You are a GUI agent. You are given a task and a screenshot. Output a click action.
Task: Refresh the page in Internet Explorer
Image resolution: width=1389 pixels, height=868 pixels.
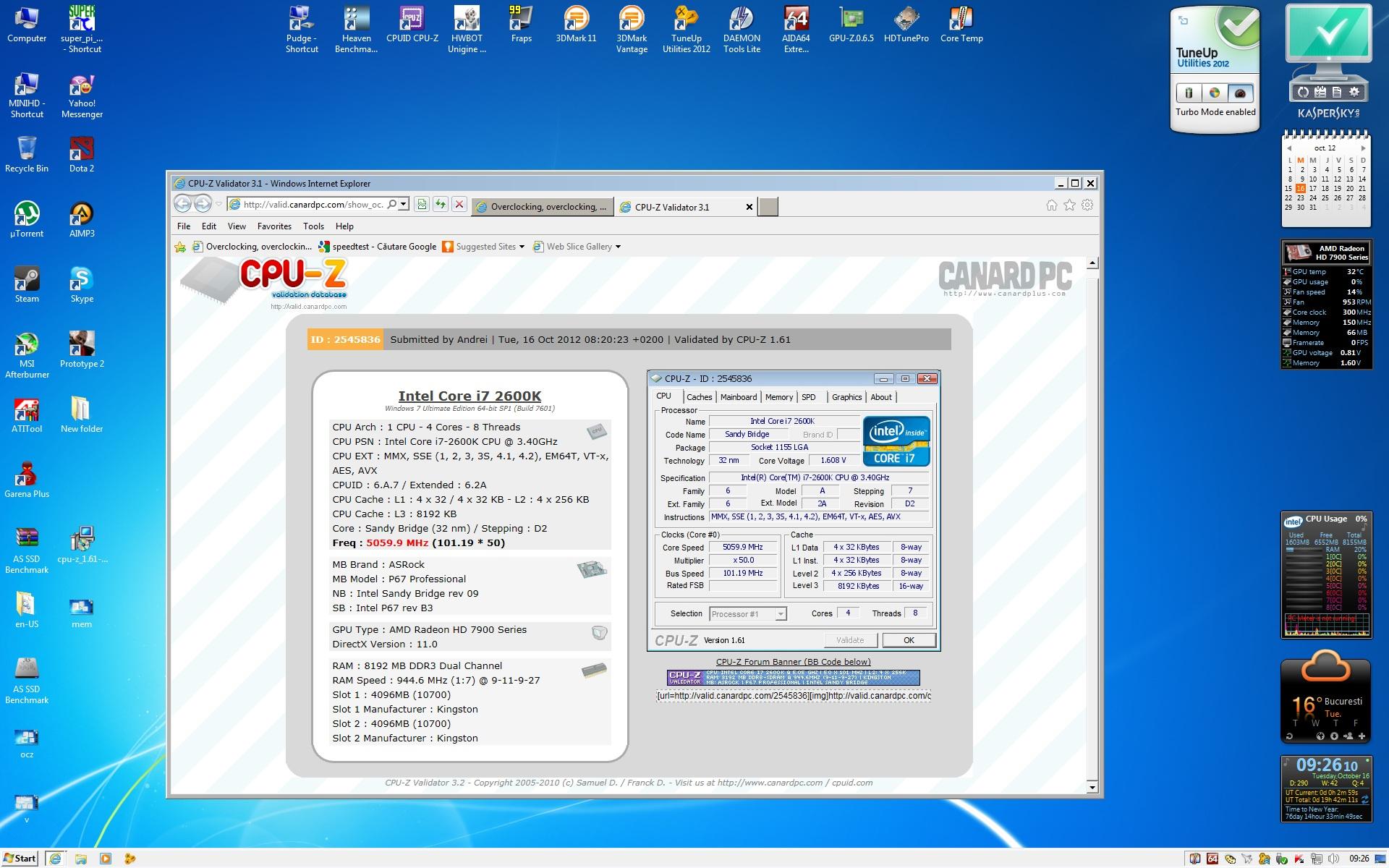click(x=440, y=205)
